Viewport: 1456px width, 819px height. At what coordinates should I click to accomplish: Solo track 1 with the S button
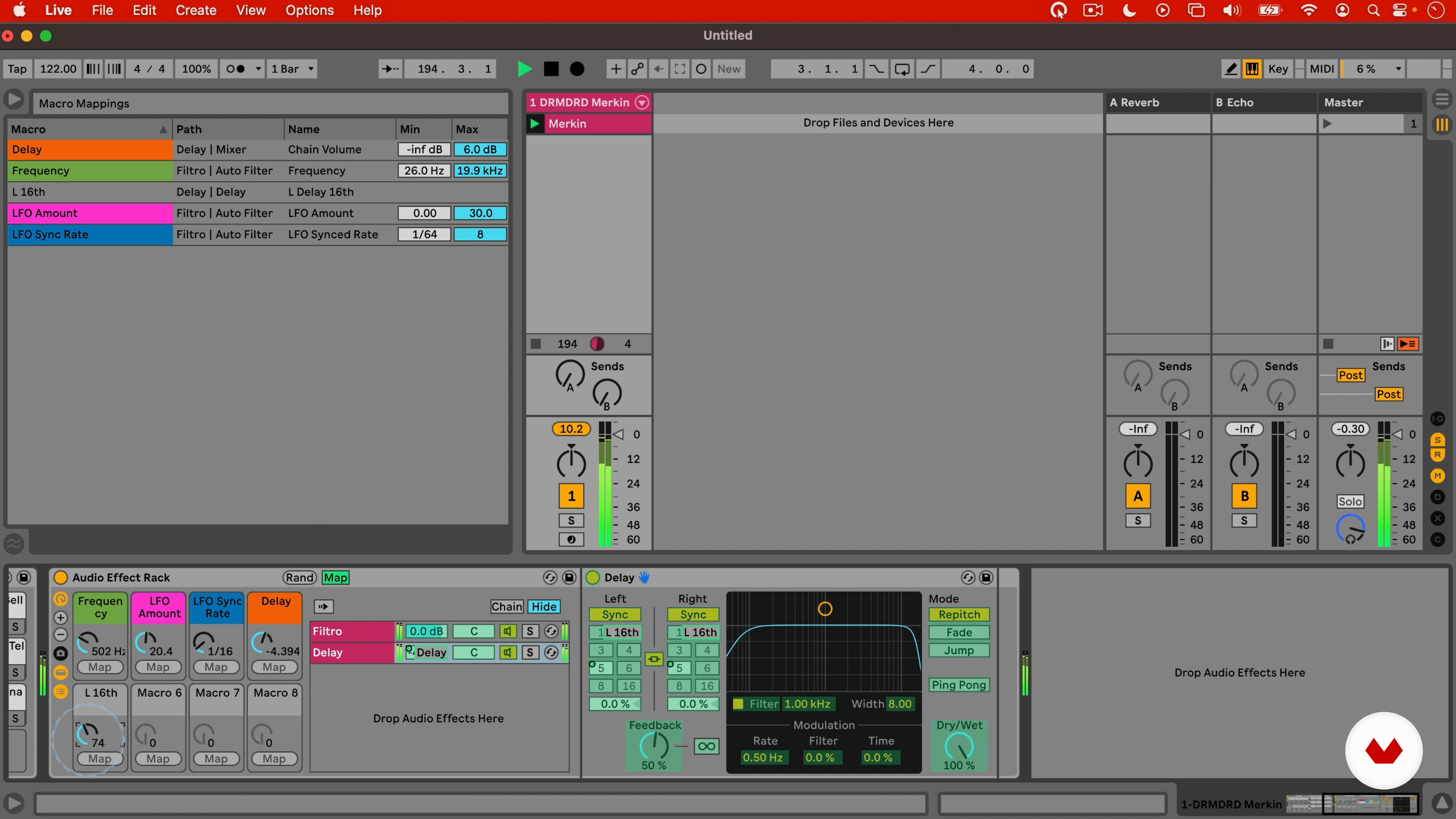571,521
